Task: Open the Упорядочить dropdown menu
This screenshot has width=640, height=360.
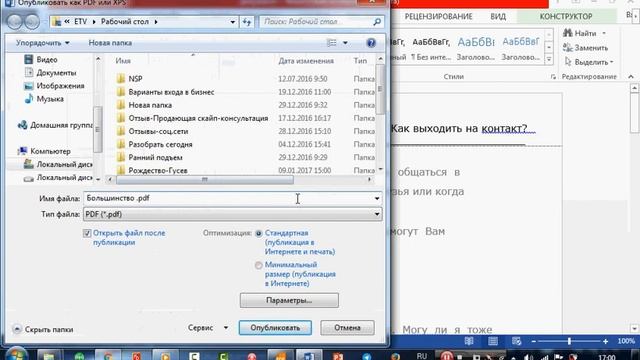Action: (42, 43)
